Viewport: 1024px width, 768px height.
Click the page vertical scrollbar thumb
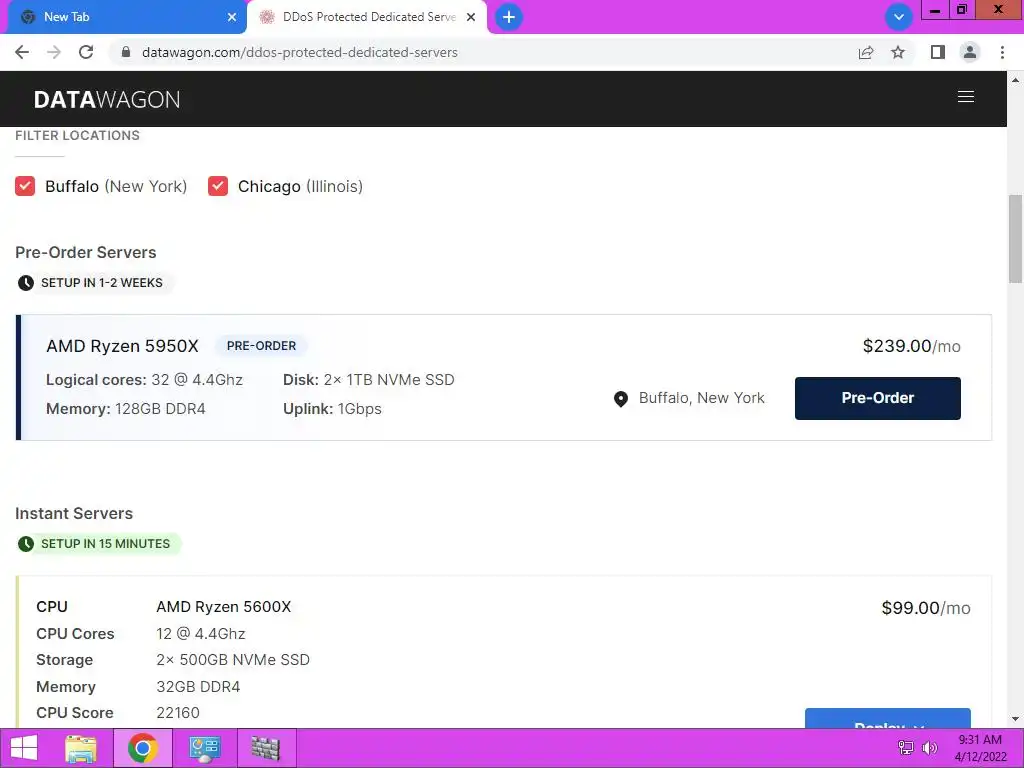1016,238
